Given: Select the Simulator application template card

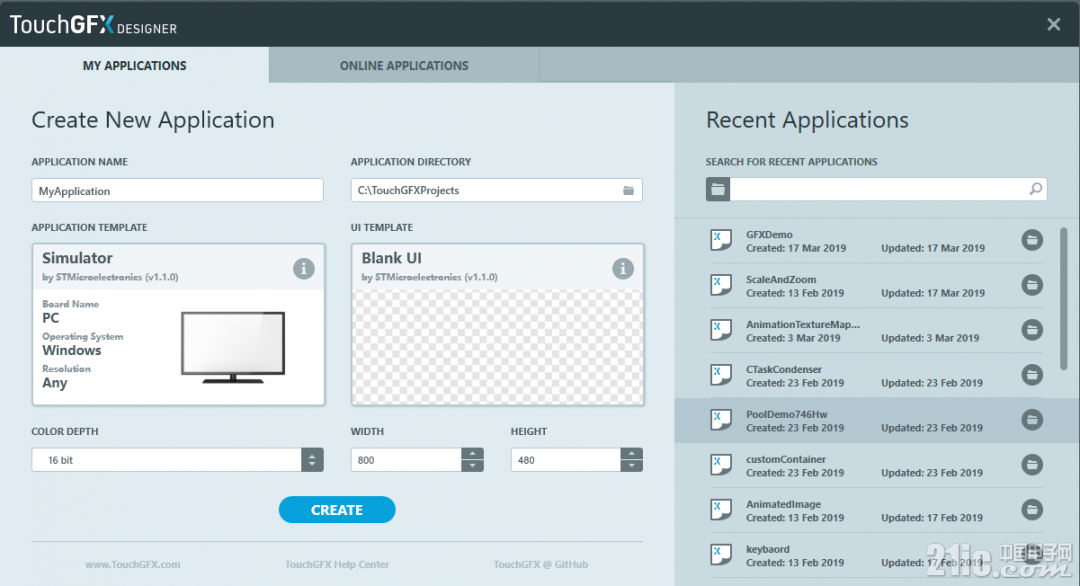Looking at the screenshot, I should click(x=178, y=324).
